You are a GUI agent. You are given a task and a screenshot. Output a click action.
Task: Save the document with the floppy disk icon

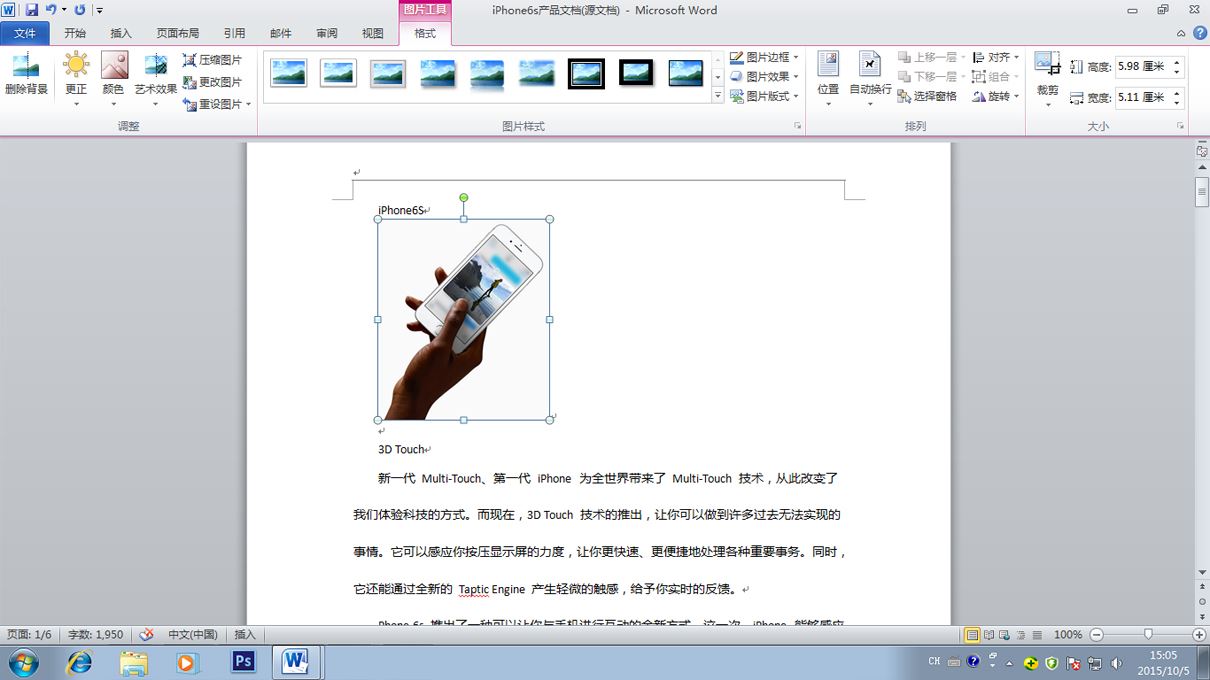[31, 10]
